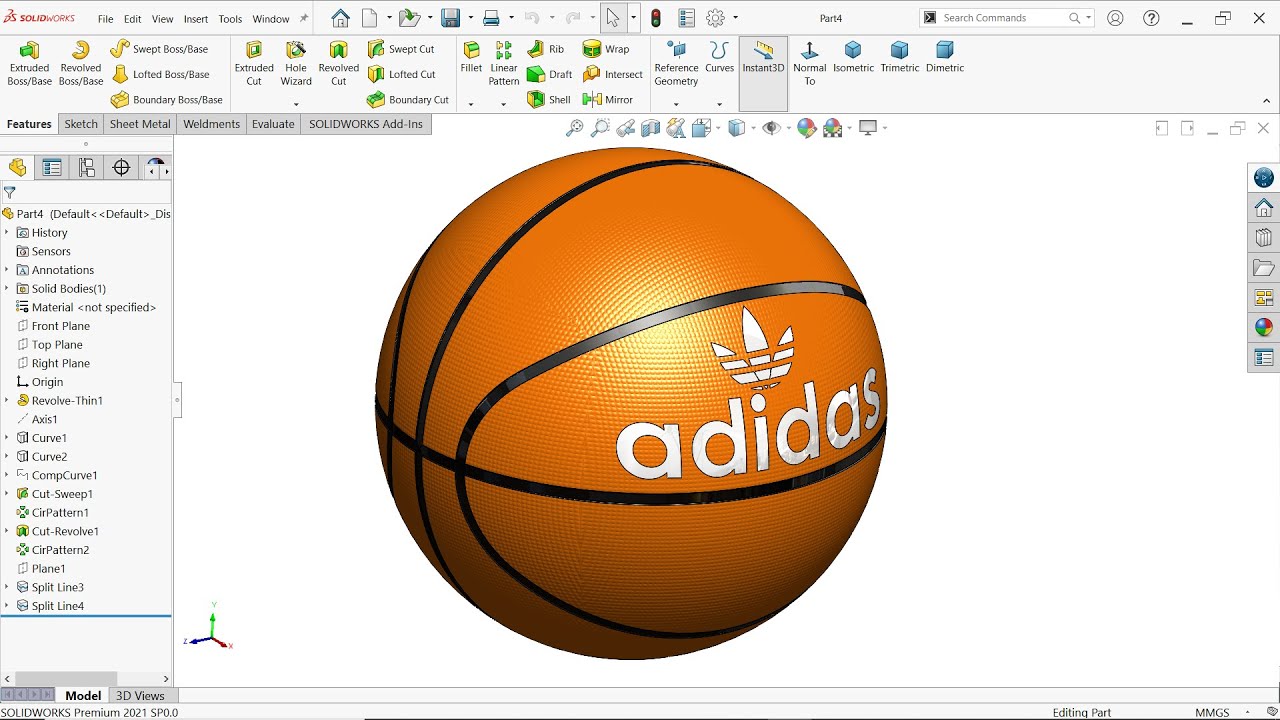Switch to the Sketch tab
1280x720 pixels.
tap(81, 124)
